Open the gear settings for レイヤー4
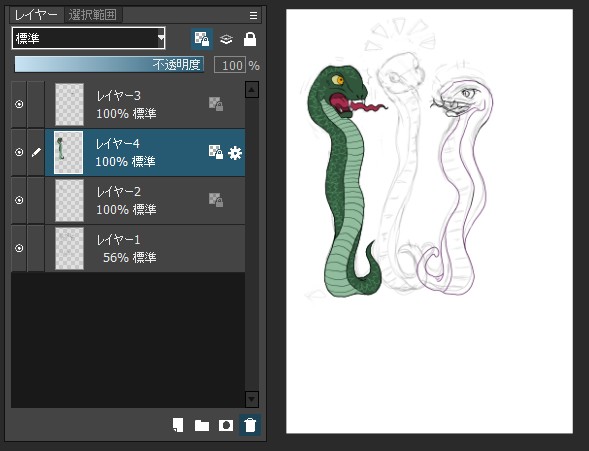The height and width of the screenshot is (451, 589). coord(235,153)
